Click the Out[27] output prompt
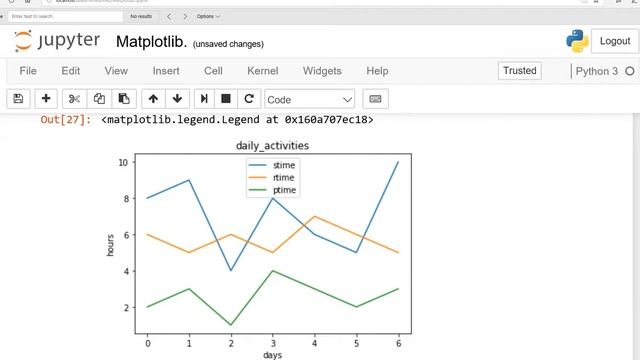Screen dimensions: 640x360 coord(66,120)
